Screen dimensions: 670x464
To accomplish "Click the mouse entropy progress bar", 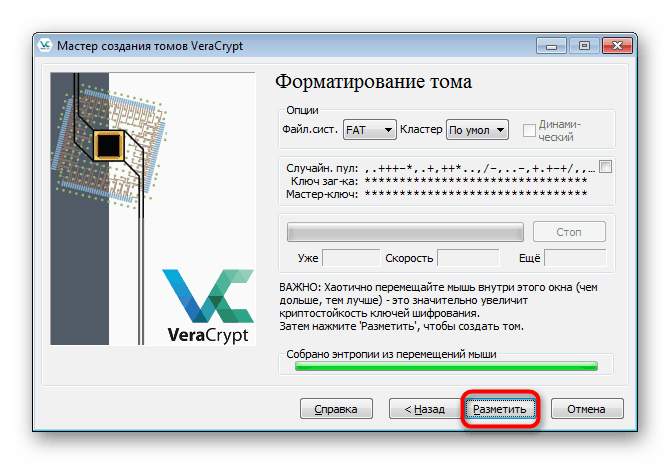I will [x=446, y=366].
